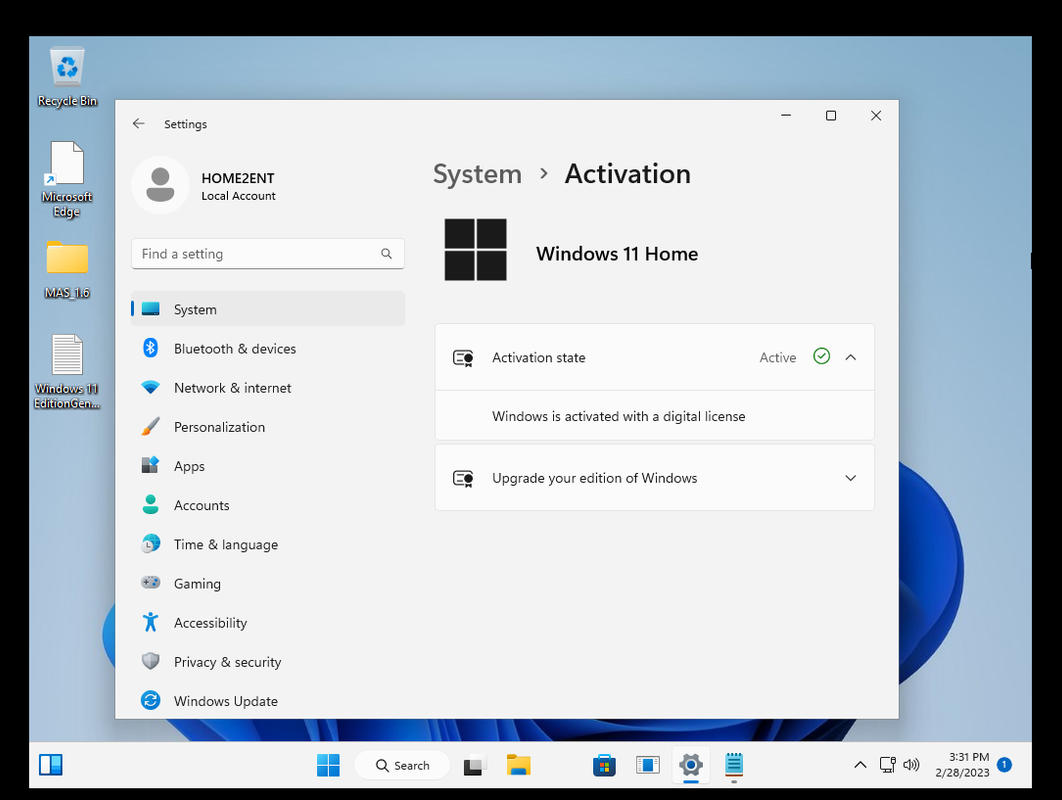
Task: Open Apps settings
Action: (268, 466)
